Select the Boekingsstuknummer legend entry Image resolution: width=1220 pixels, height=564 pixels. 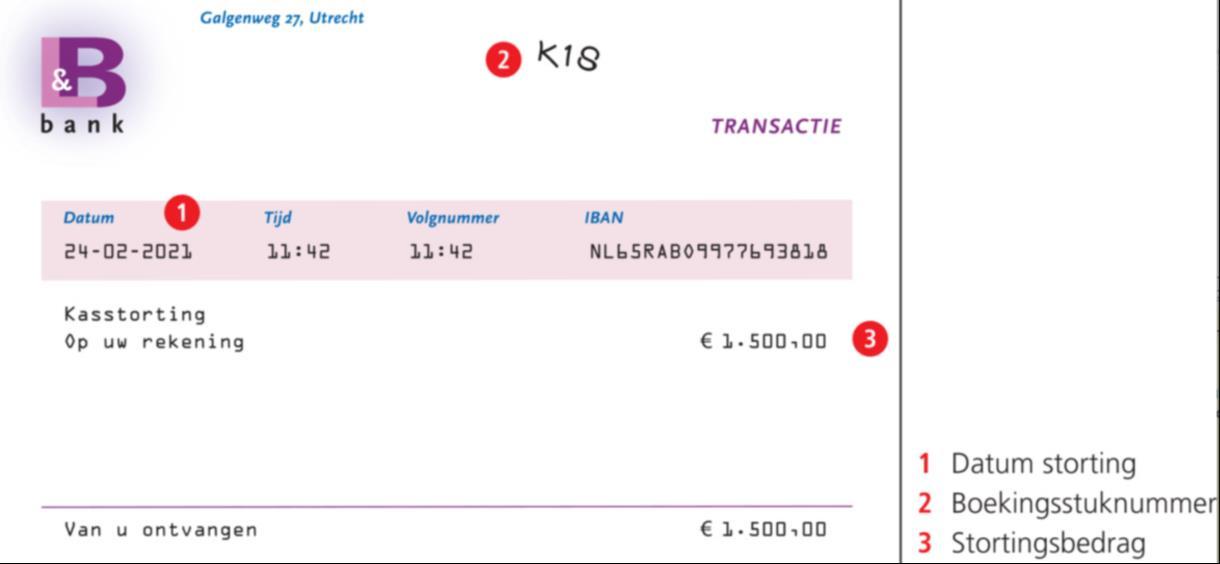(x=1081, y=504)
